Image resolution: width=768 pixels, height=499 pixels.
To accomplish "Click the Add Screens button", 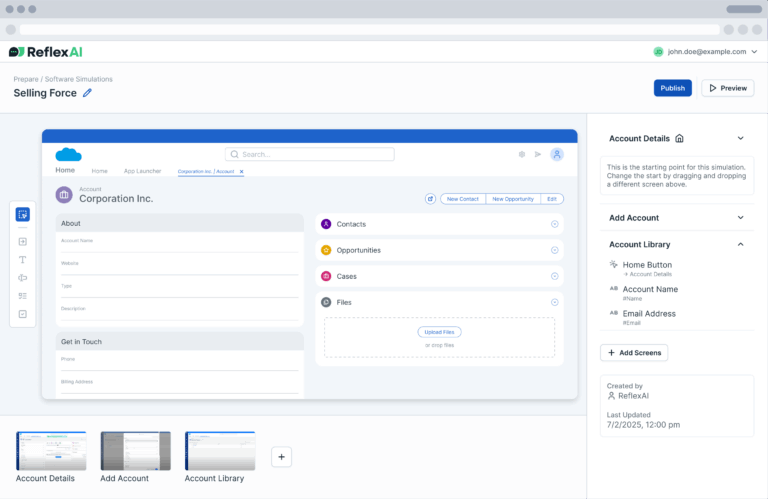I will [x=634, y=353].
